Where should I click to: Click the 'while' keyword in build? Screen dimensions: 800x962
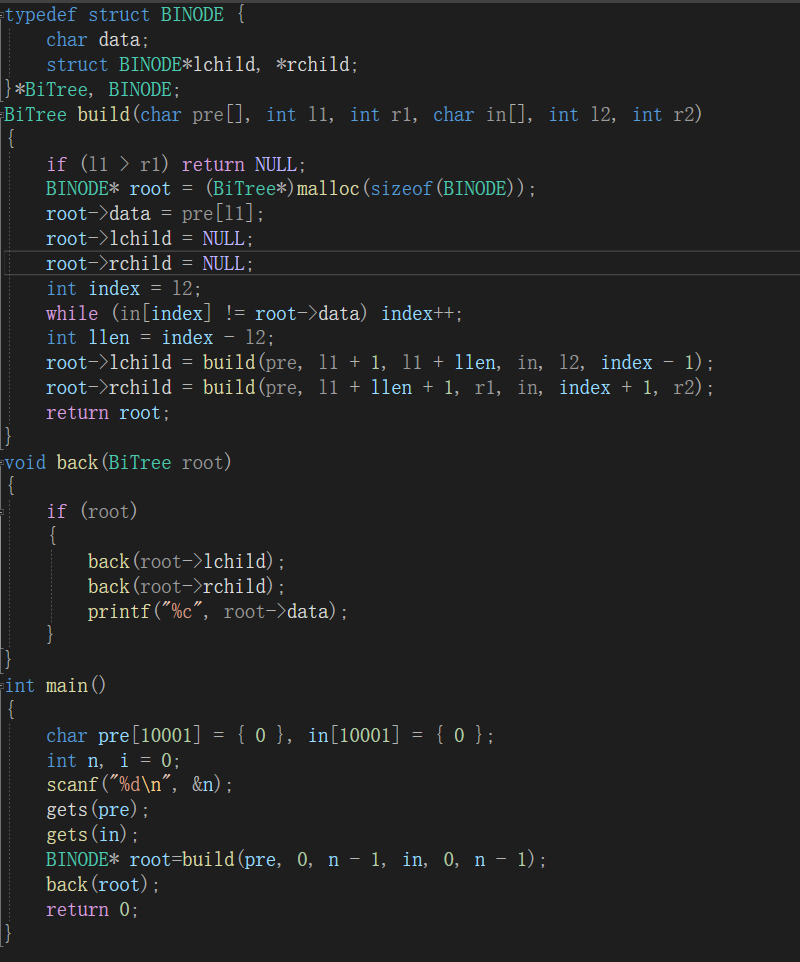click(x=71, y=313)
